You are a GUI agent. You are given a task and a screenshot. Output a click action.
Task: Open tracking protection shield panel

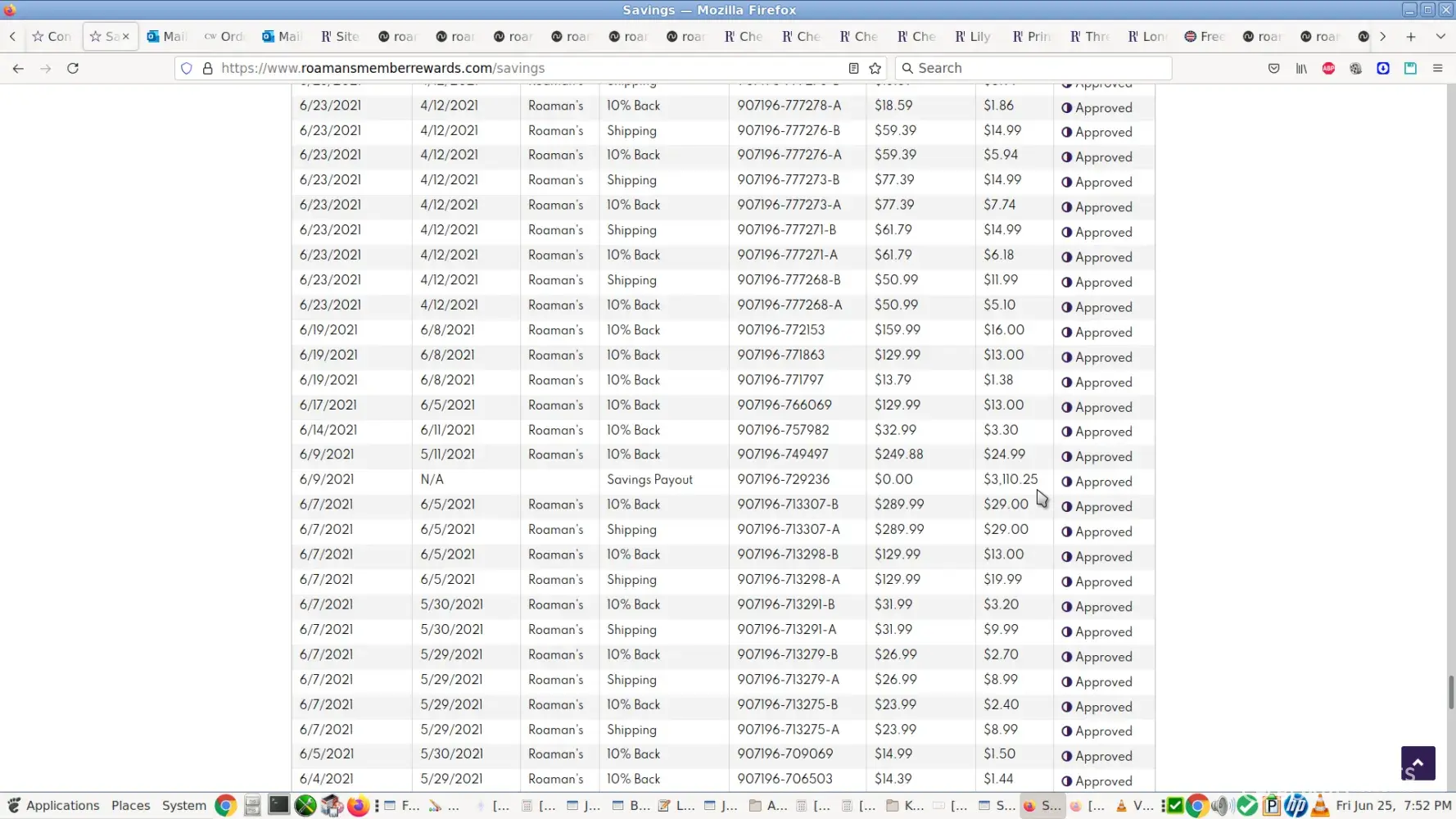tap(187, 69)
